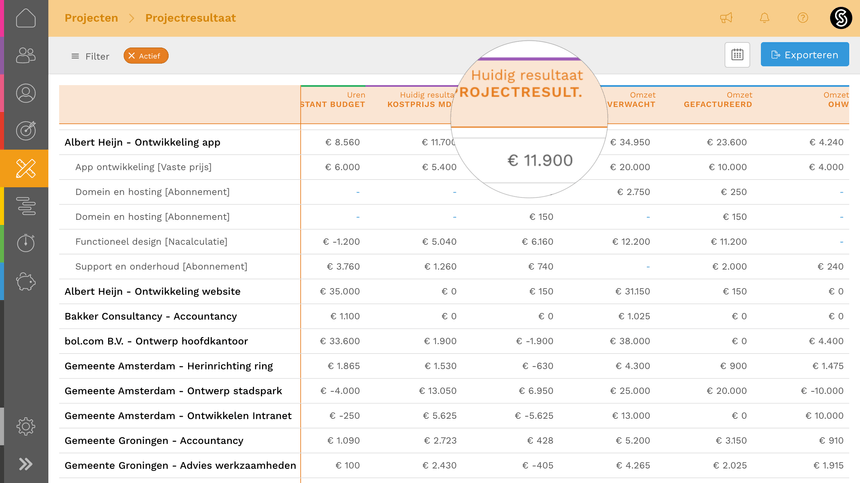The height and width of the screenshot is (483, 860).
Task: Select Omzet Gefactureerd column header
Action: pyautogui.click(x=717, y=99)
